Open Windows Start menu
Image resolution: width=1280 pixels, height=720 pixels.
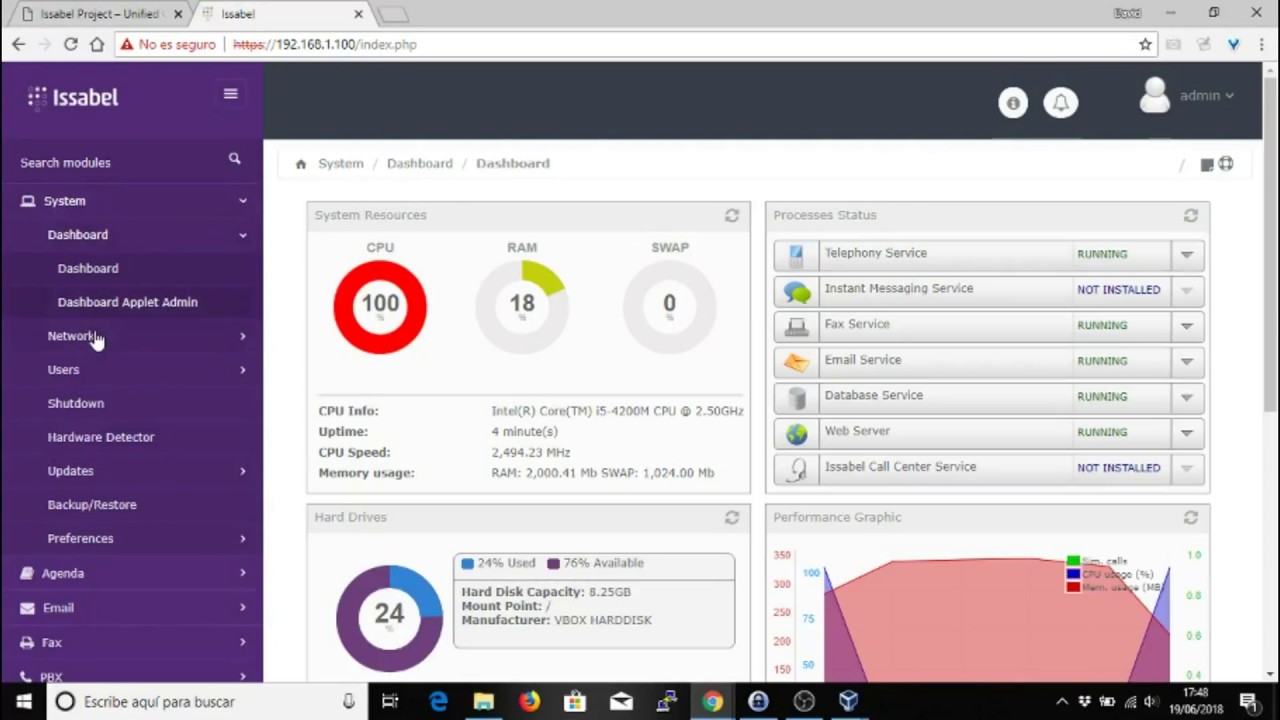click(x=23, y=702)
